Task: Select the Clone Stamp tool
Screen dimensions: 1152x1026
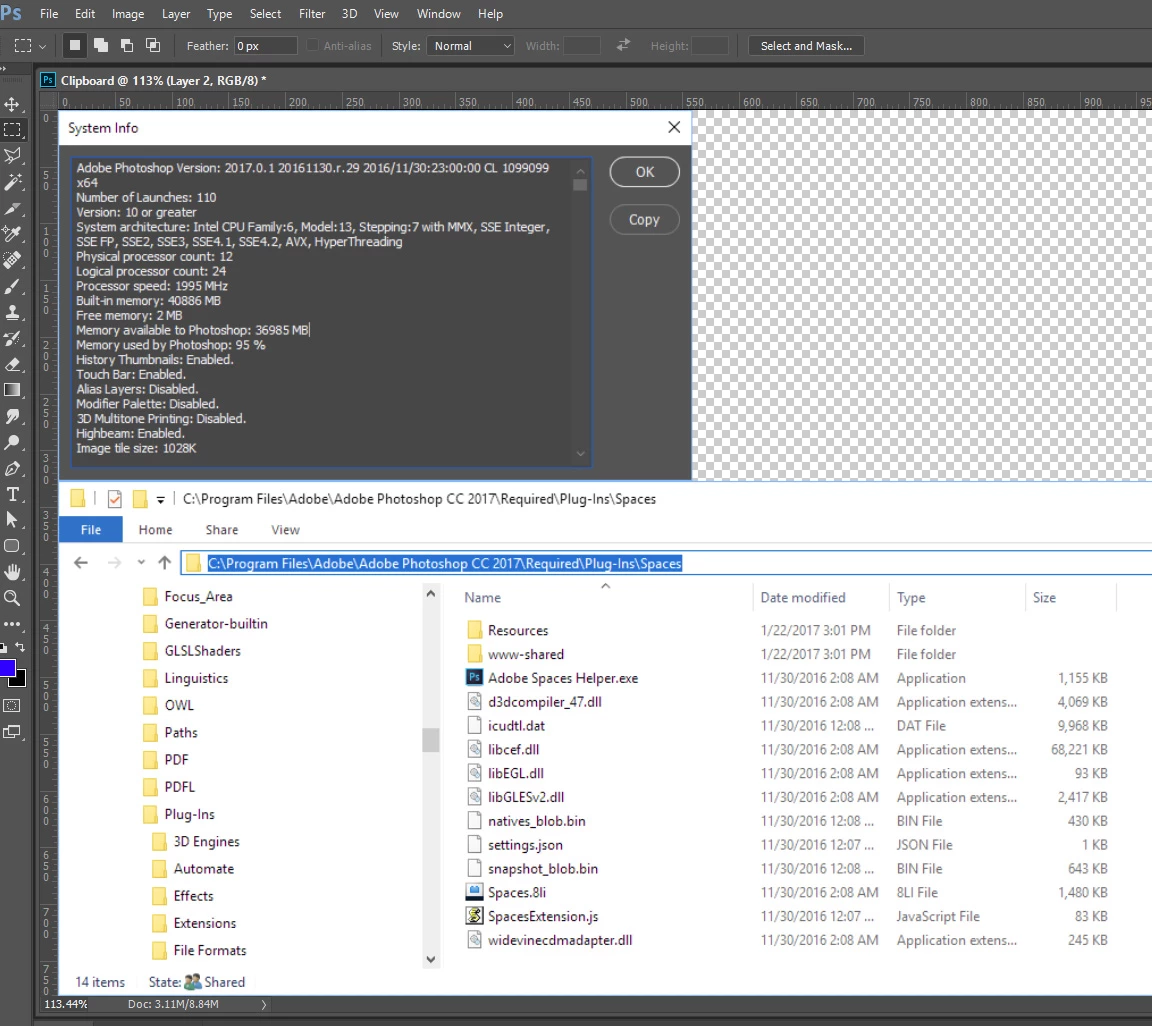Action: (12, 312)
